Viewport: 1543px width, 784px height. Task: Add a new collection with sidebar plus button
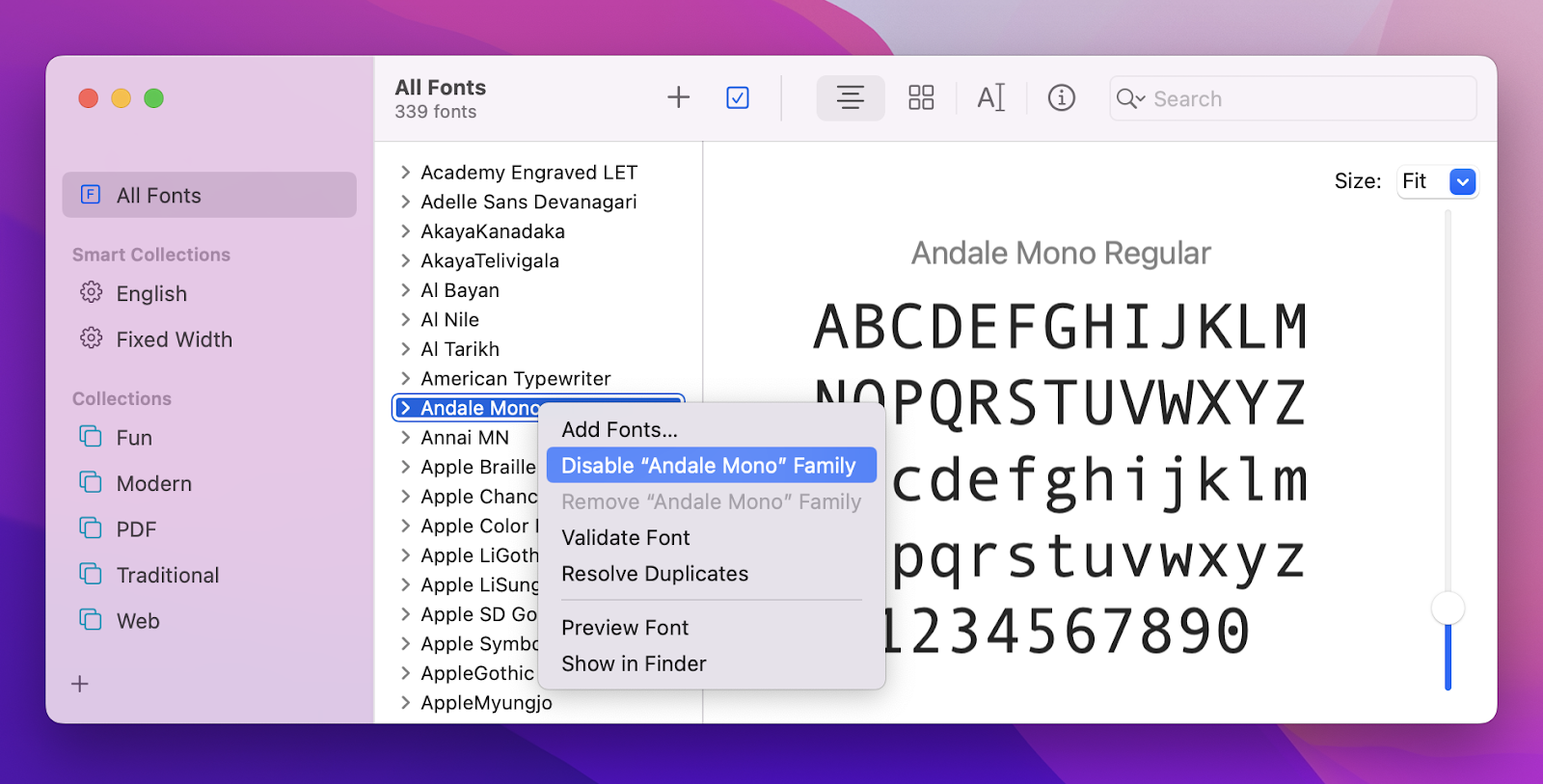click(x=80, y=684)
